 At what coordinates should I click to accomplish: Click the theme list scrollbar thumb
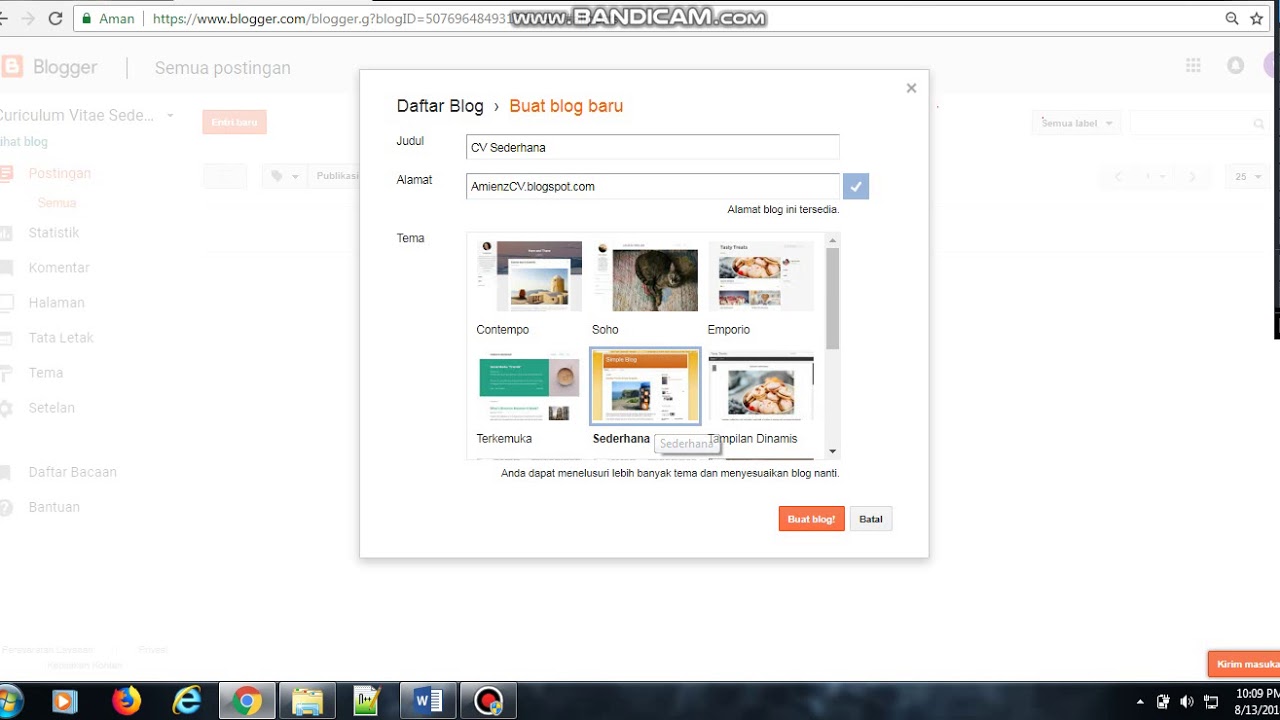(x=833, y=298)
